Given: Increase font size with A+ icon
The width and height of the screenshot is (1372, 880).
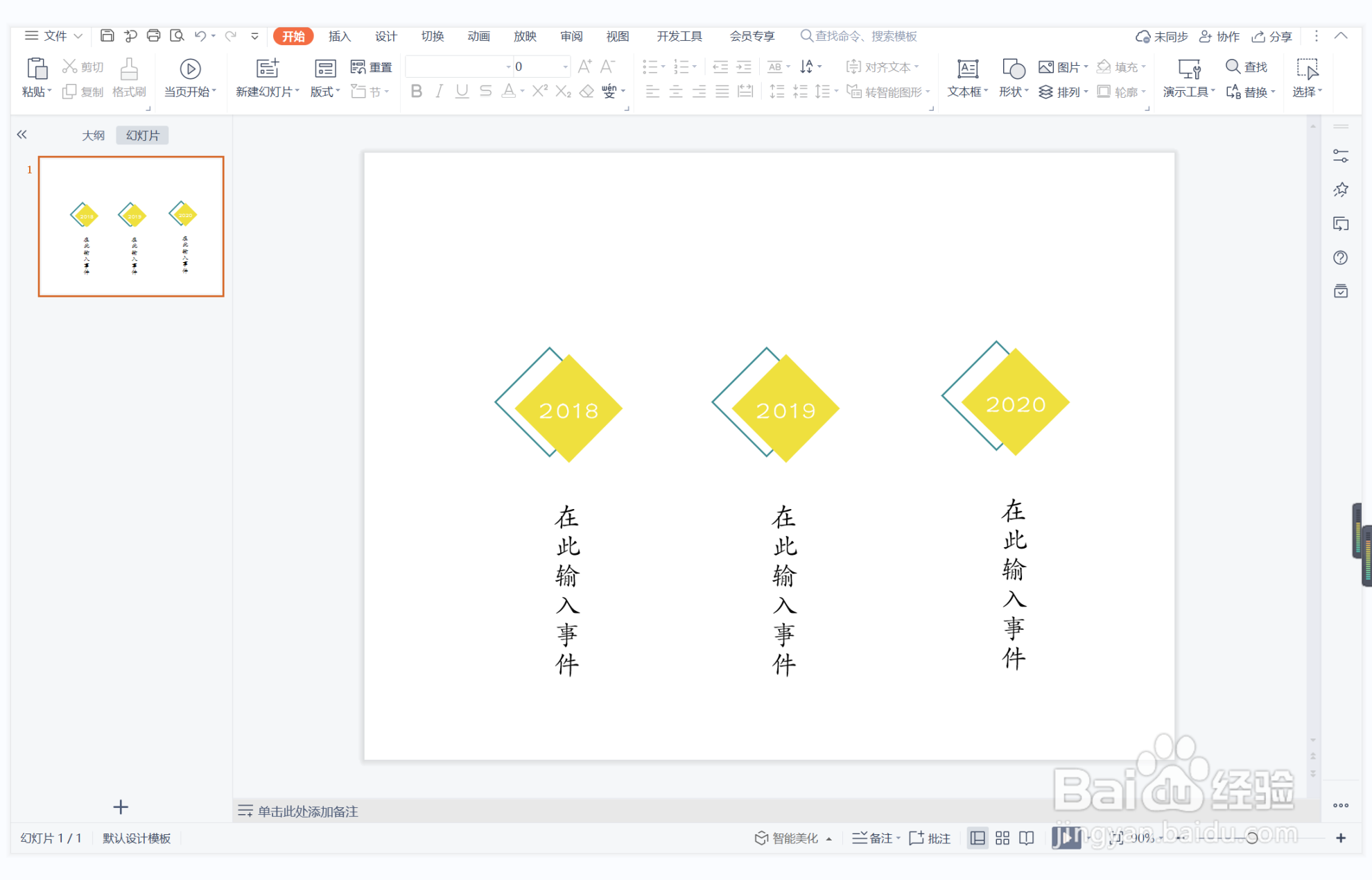Looking at the screenshot, I should pos(585,67).
